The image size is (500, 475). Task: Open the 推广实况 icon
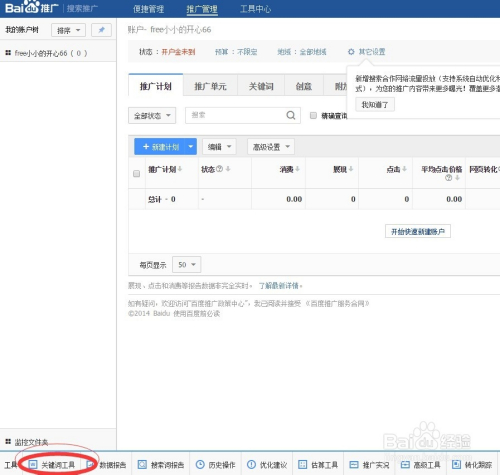coord(354,464)
